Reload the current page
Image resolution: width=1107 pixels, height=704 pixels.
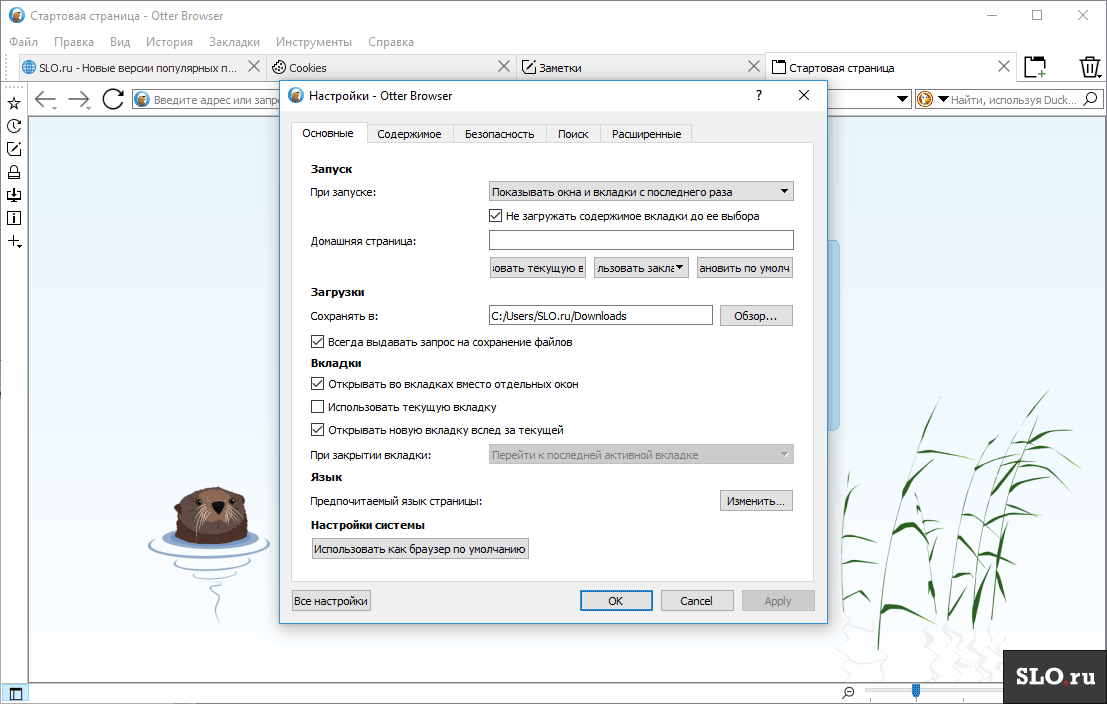coord(113,100)
